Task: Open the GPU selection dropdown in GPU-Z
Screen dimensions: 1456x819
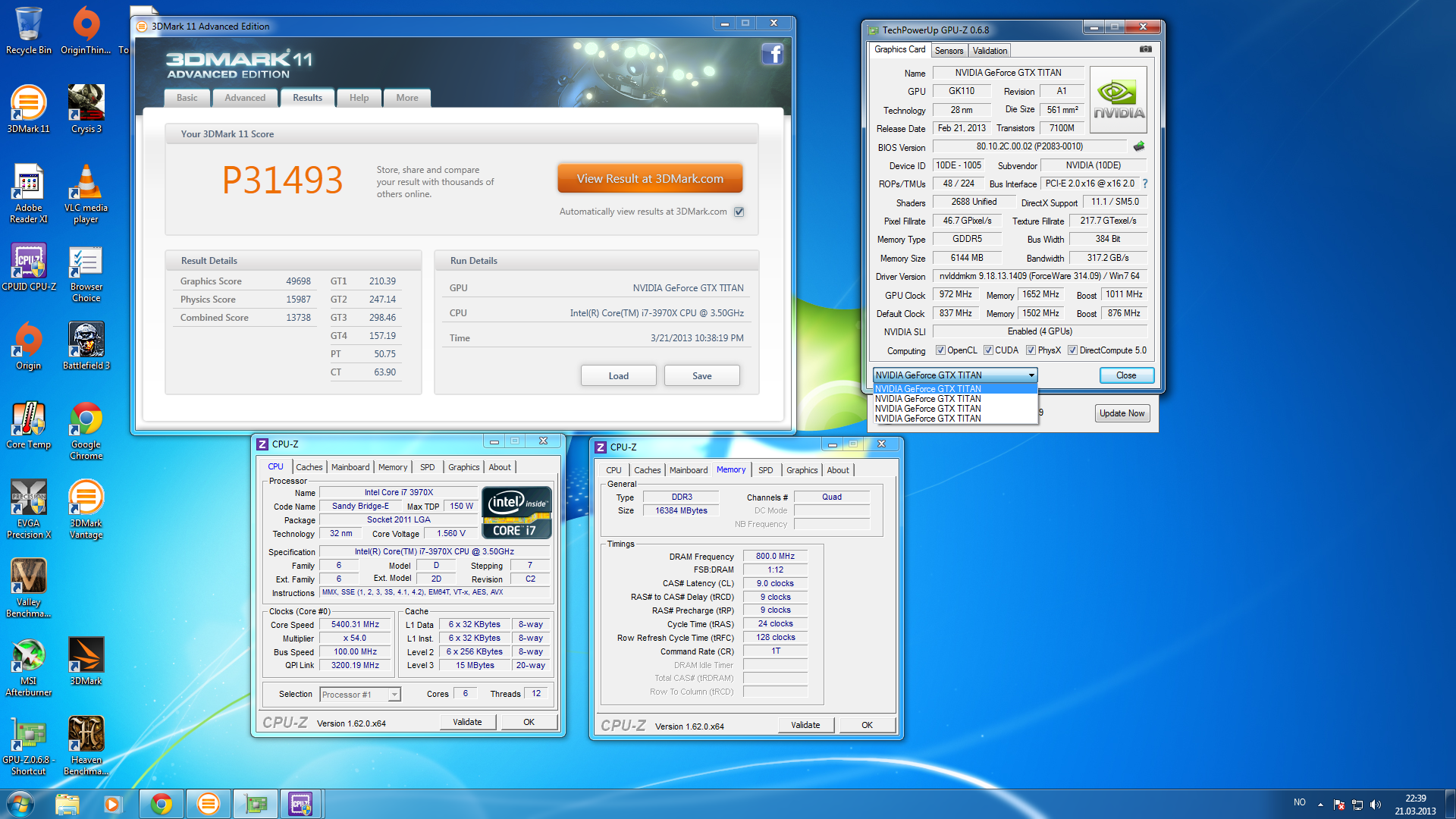Action: [x=955, y=375]
